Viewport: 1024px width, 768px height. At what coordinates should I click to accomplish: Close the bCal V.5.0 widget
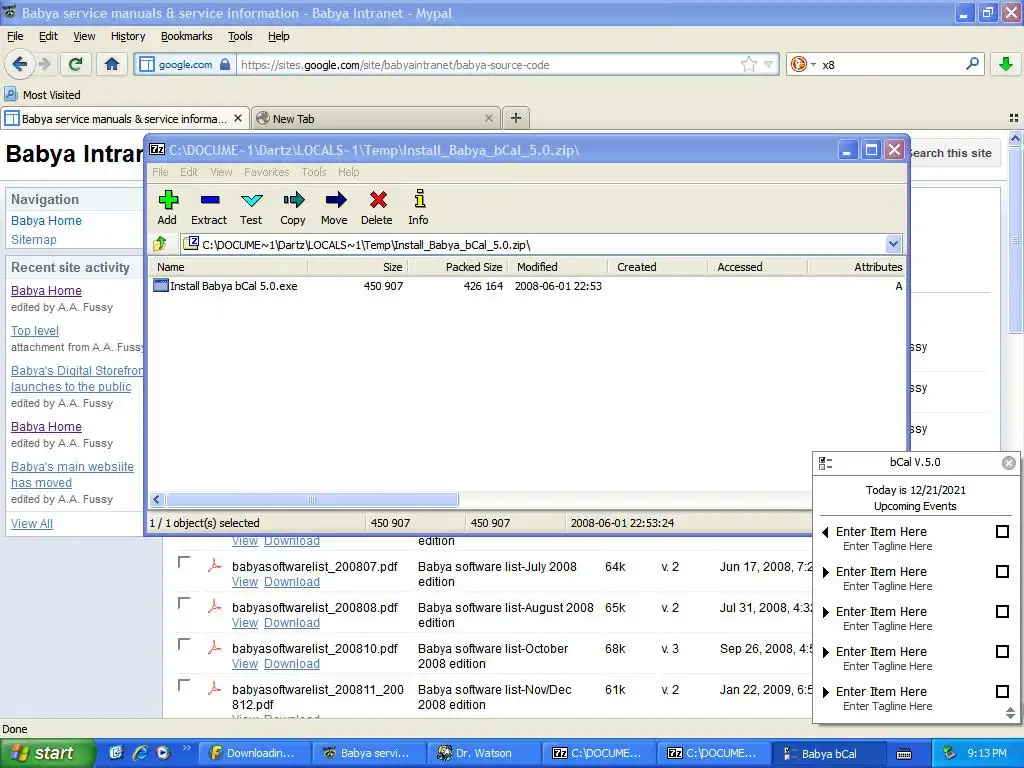(1009, 463)
